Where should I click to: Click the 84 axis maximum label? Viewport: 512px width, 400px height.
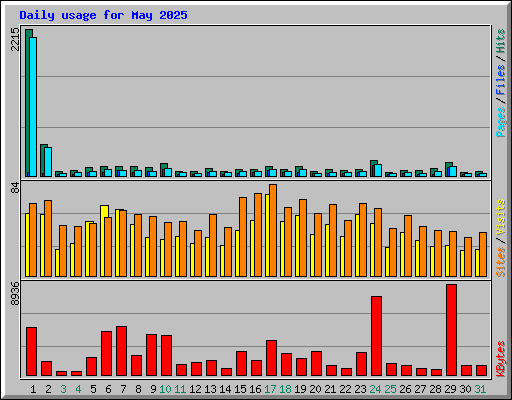(x=15, y=188)
